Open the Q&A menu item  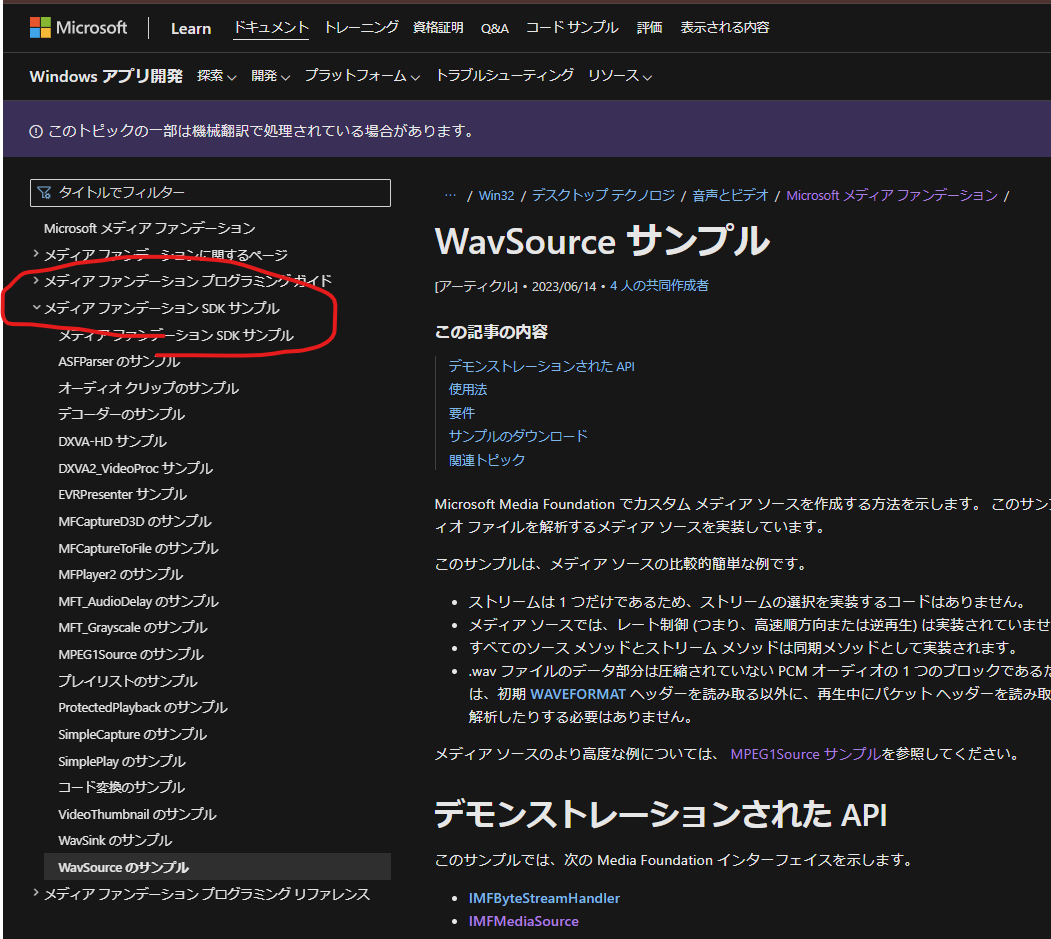pos(495,28)
